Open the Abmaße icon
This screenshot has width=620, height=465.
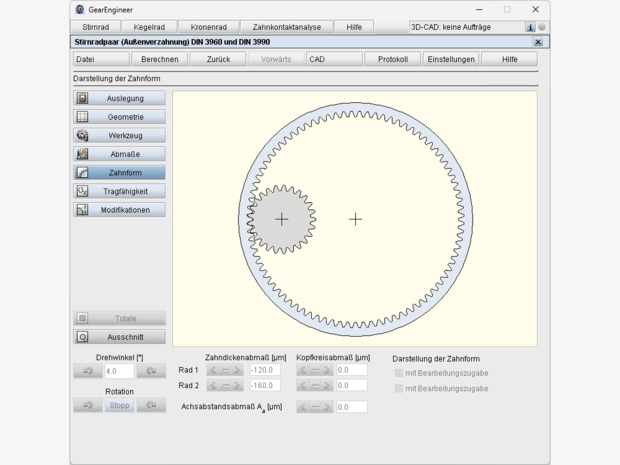click(83, 154)
